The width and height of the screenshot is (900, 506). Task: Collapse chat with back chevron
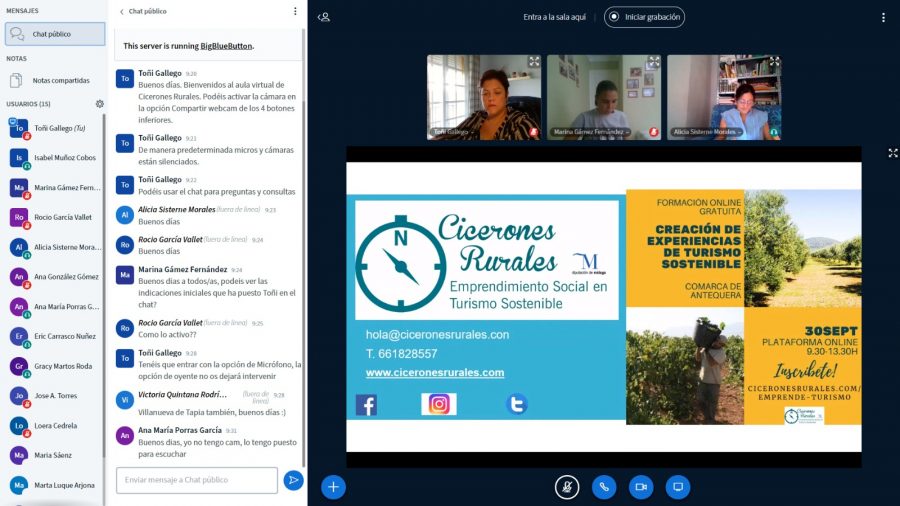[x=122, y=11]
